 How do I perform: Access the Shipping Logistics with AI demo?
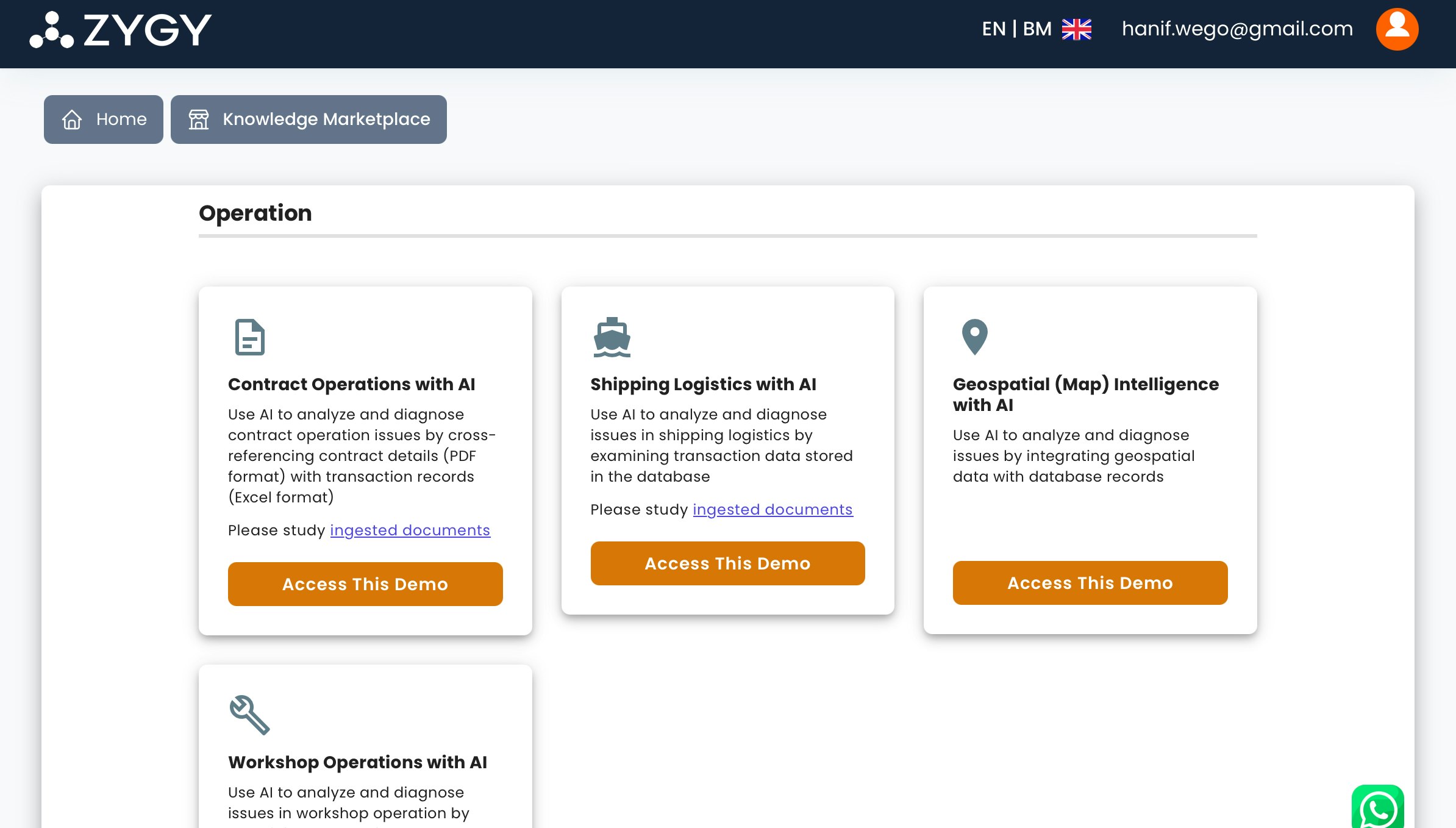click(727, 563)
